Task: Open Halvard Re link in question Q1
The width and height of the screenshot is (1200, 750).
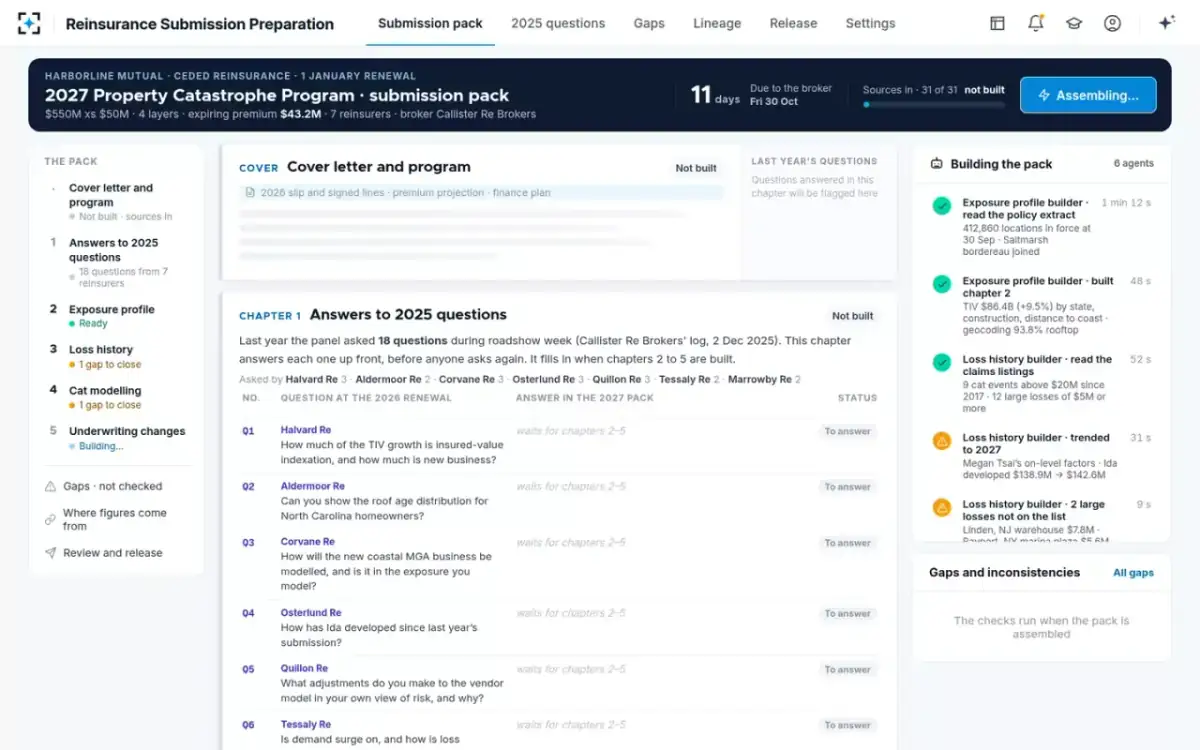Action: [306, 430]
